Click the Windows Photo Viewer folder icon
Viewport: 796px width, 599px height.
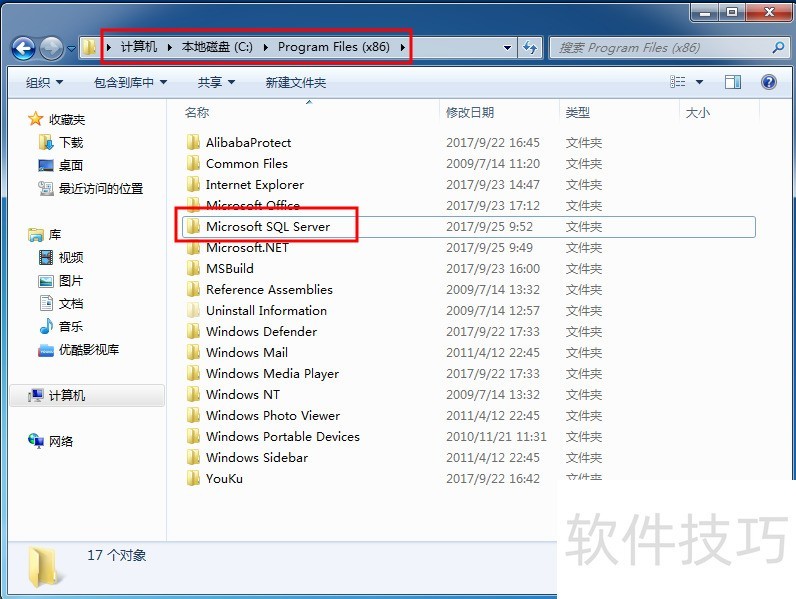[193, 415]
